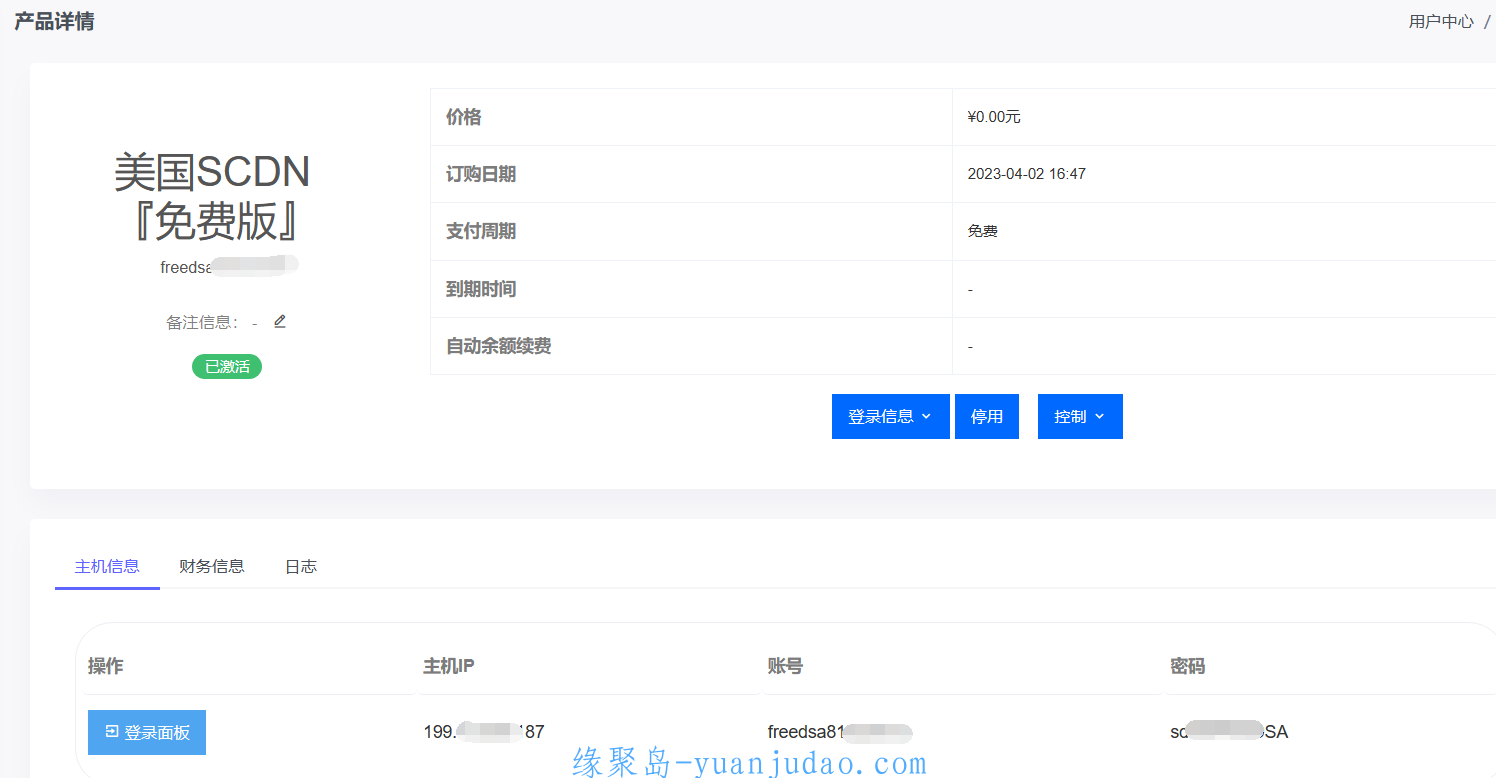Click the 自动余额续费 row label
1496x778 pixels.
pyautogui.click(x=498, y=346)
